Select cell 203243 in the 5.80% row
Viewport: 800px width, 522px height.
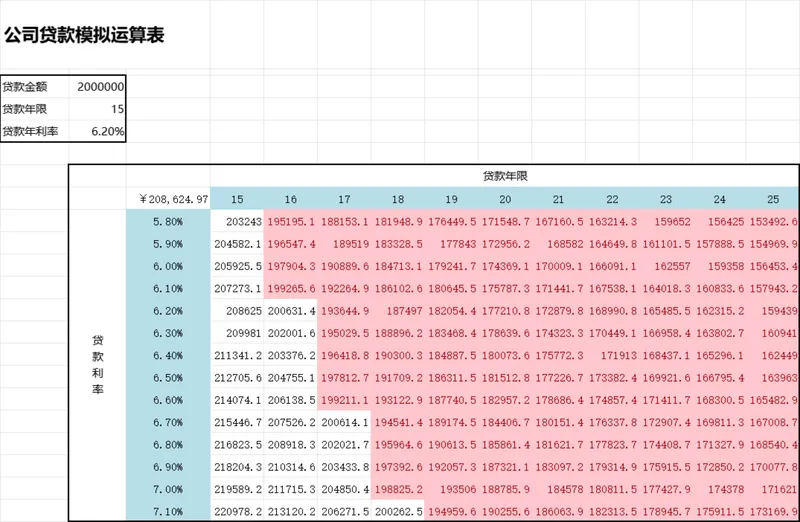(x=237, y=221)
